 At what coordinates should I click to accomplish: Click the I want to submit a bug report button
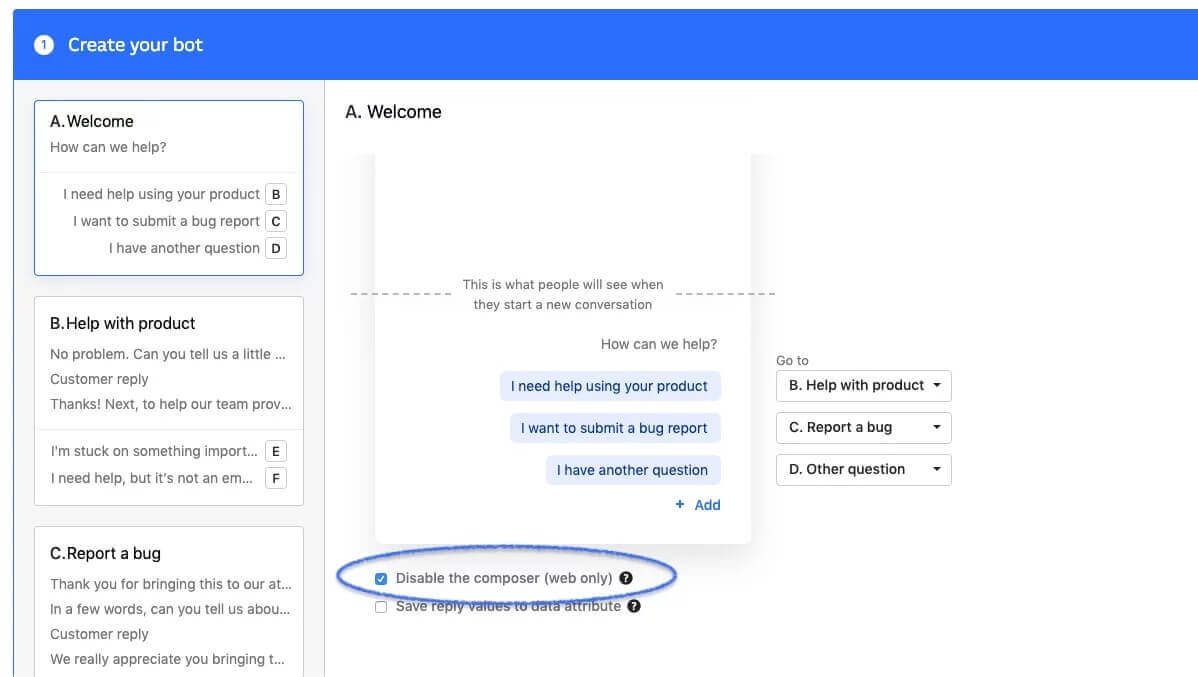point(614,428)
